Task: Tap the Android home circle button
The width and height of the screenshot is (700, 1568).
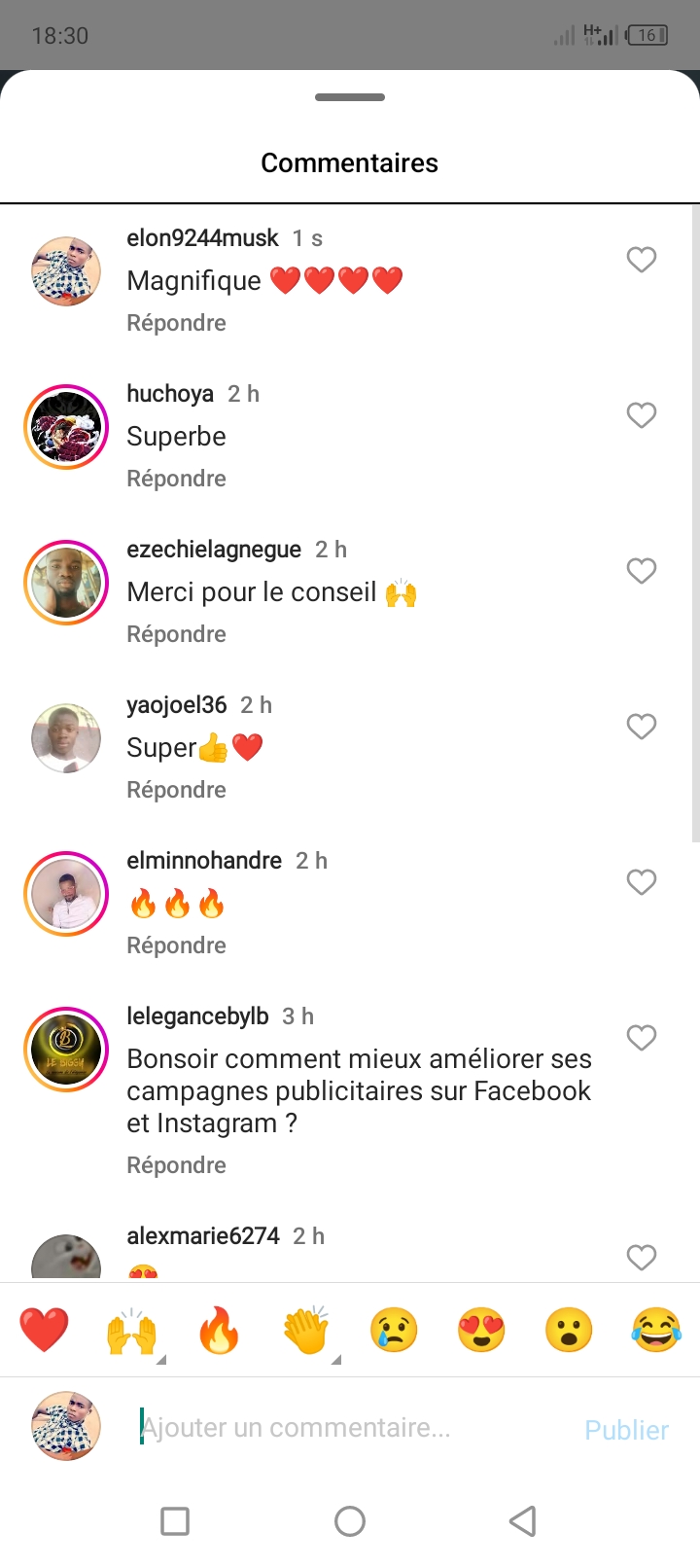Action: coord(350,1521)
